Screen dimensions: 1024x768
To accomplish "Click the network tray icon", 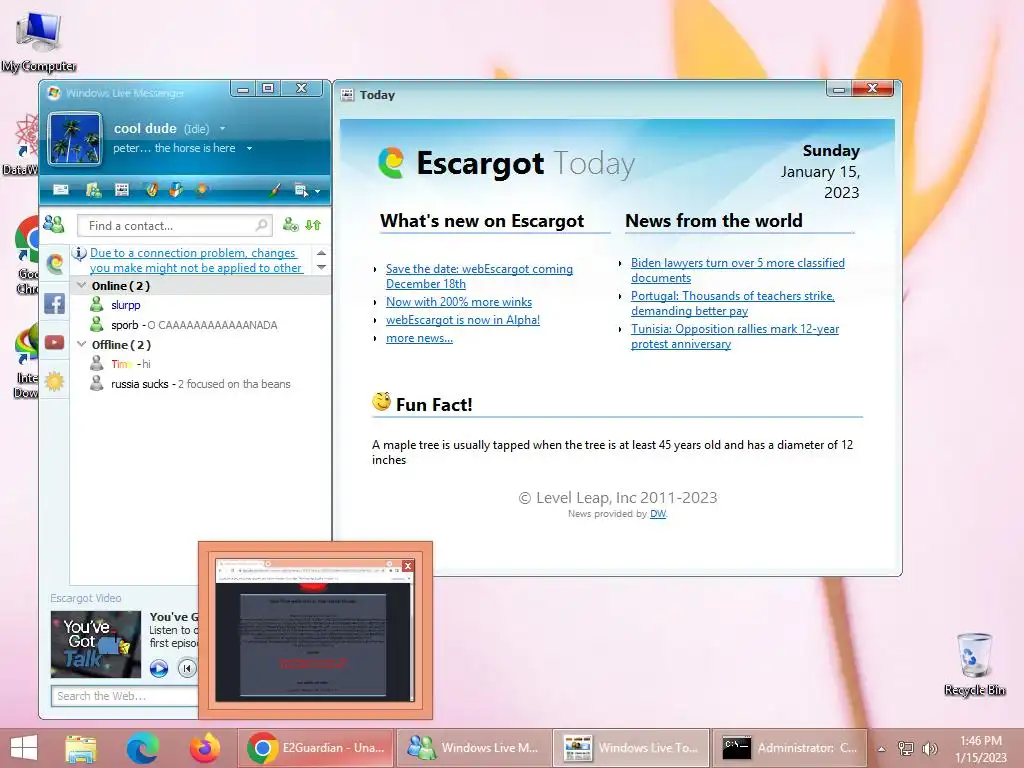I will pos(905,749).
